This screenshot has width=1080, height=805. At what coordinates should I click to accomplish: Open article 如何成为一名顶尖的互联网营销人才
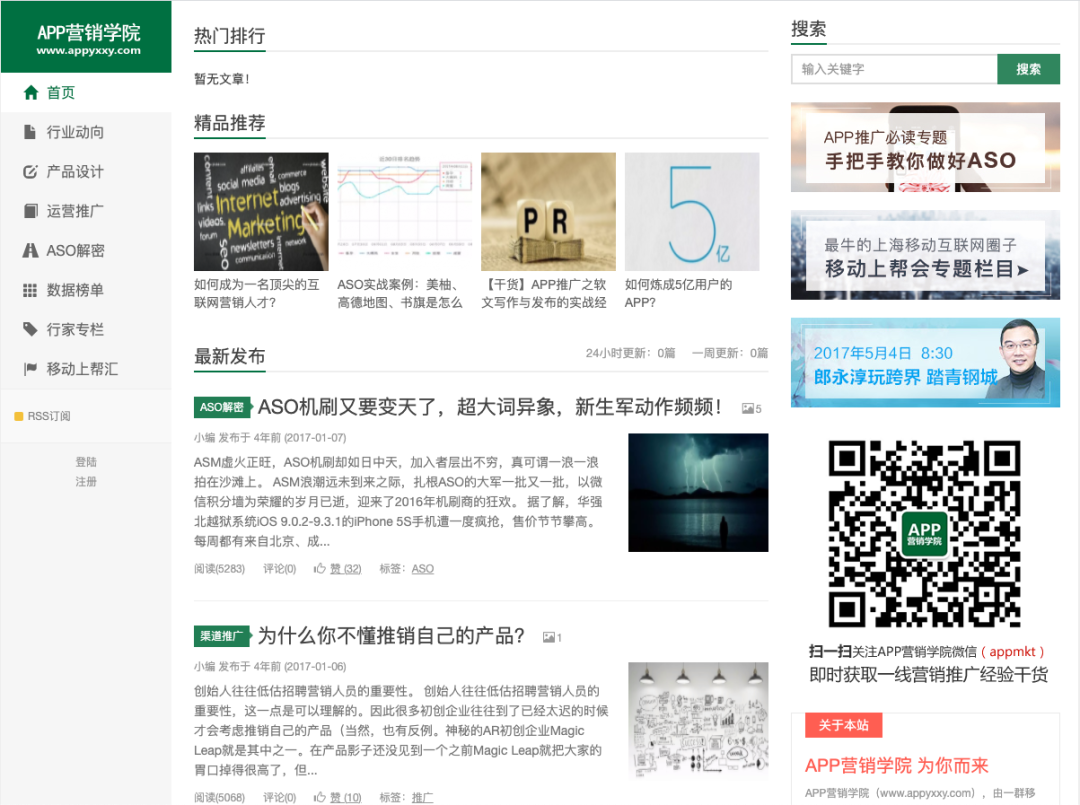click(257, 293)
